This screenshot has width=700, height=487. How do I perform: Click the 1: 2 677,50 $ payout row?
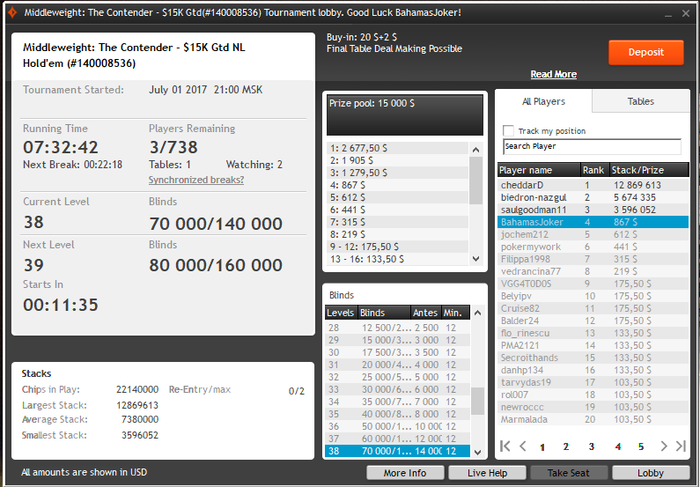(x=397, y=148)
